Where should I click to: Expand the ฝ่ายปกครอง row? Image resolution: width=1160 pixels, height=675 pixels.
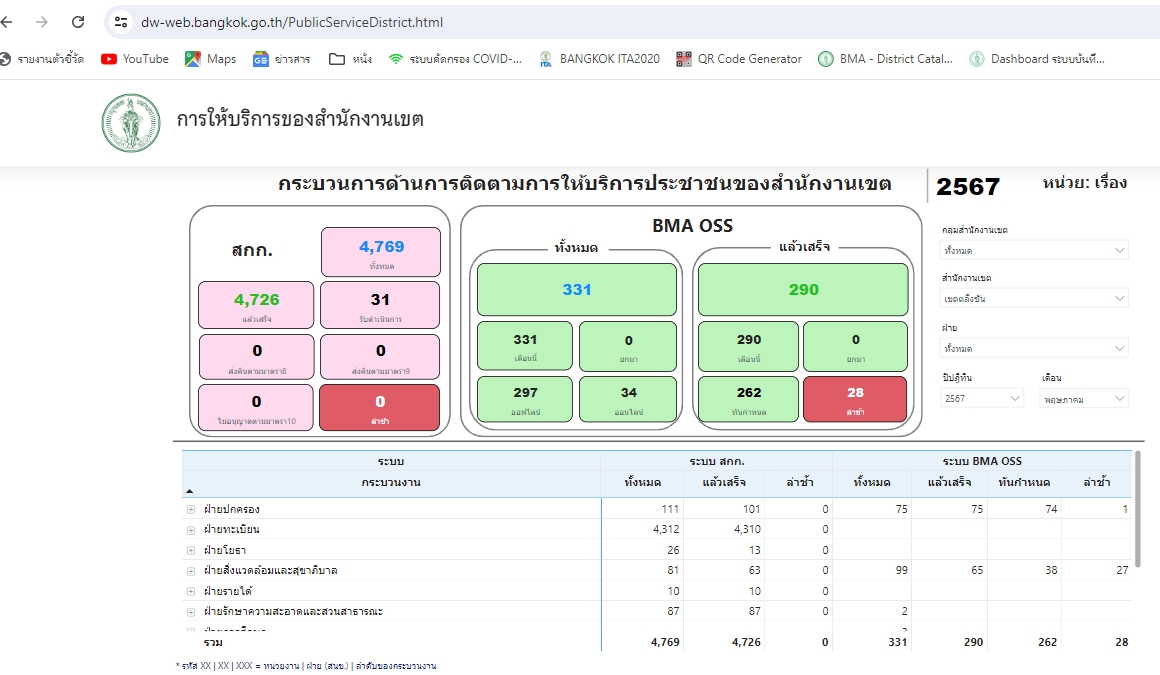191,510
